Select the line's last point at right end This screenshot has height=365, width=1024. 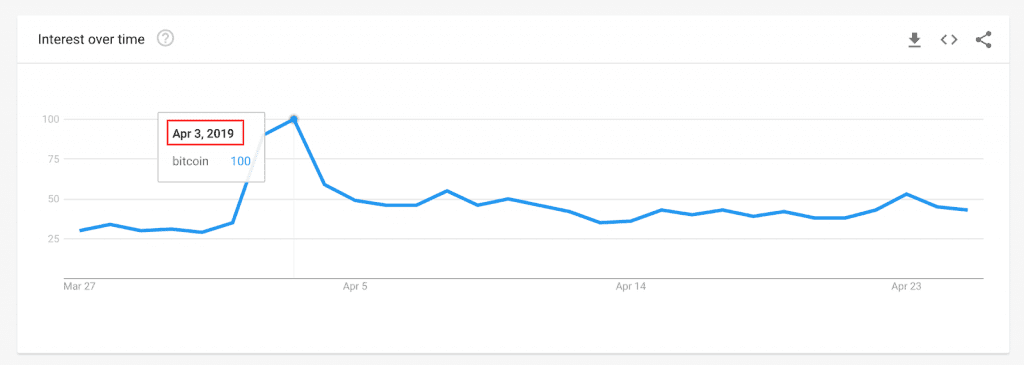(x=967, y=210)
